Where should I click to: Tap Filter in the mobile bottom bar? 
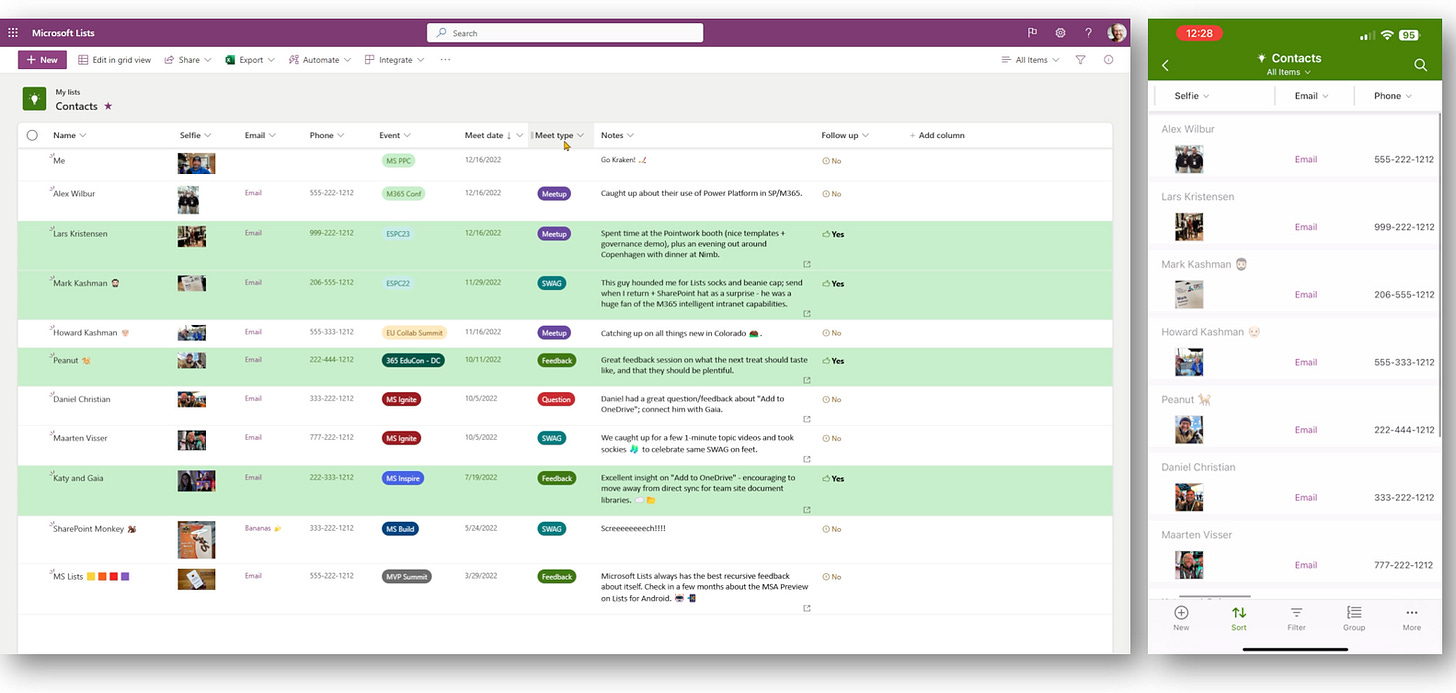pos(1296,618)
